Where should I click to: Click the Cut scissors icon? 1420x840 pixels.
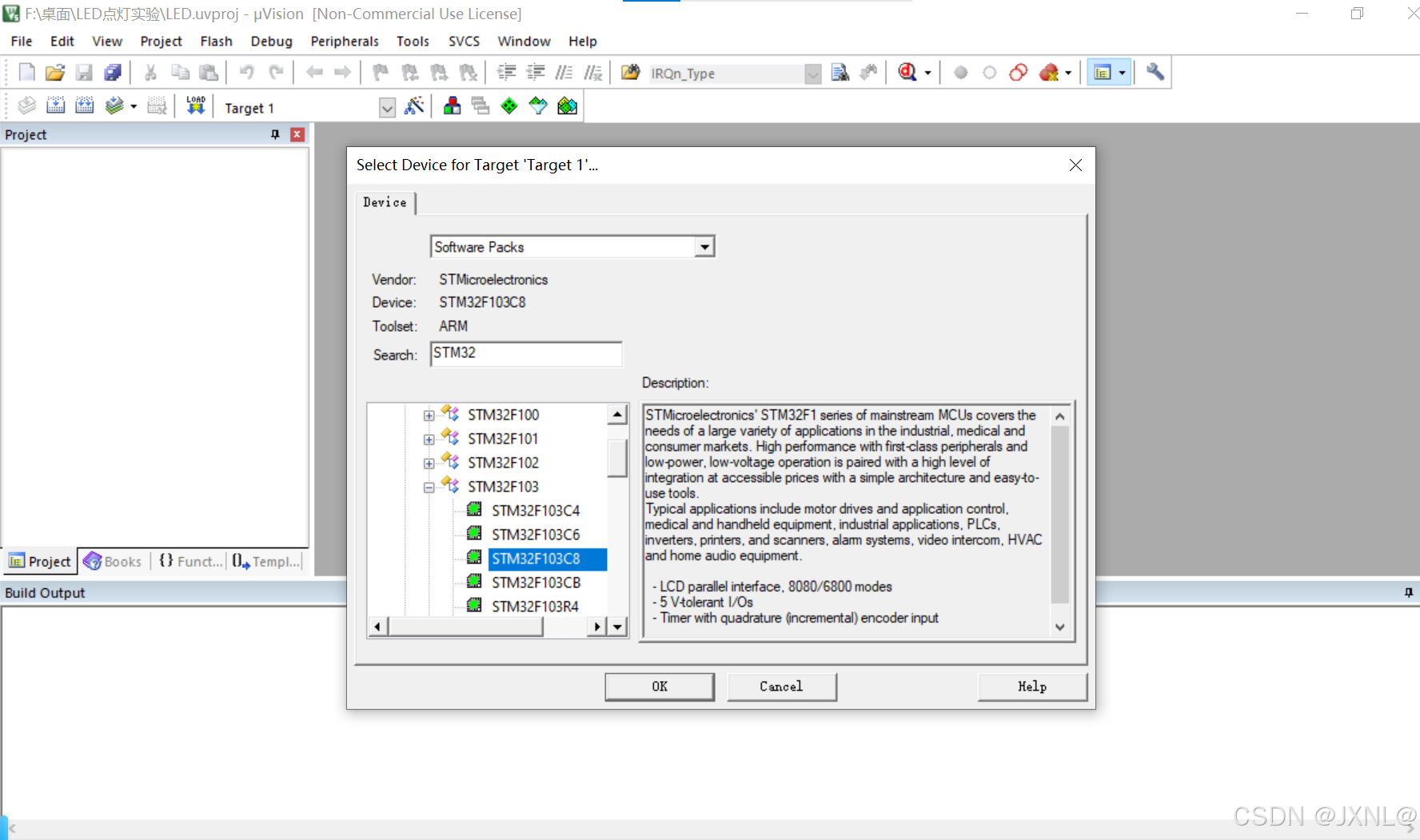coord(150,73)
